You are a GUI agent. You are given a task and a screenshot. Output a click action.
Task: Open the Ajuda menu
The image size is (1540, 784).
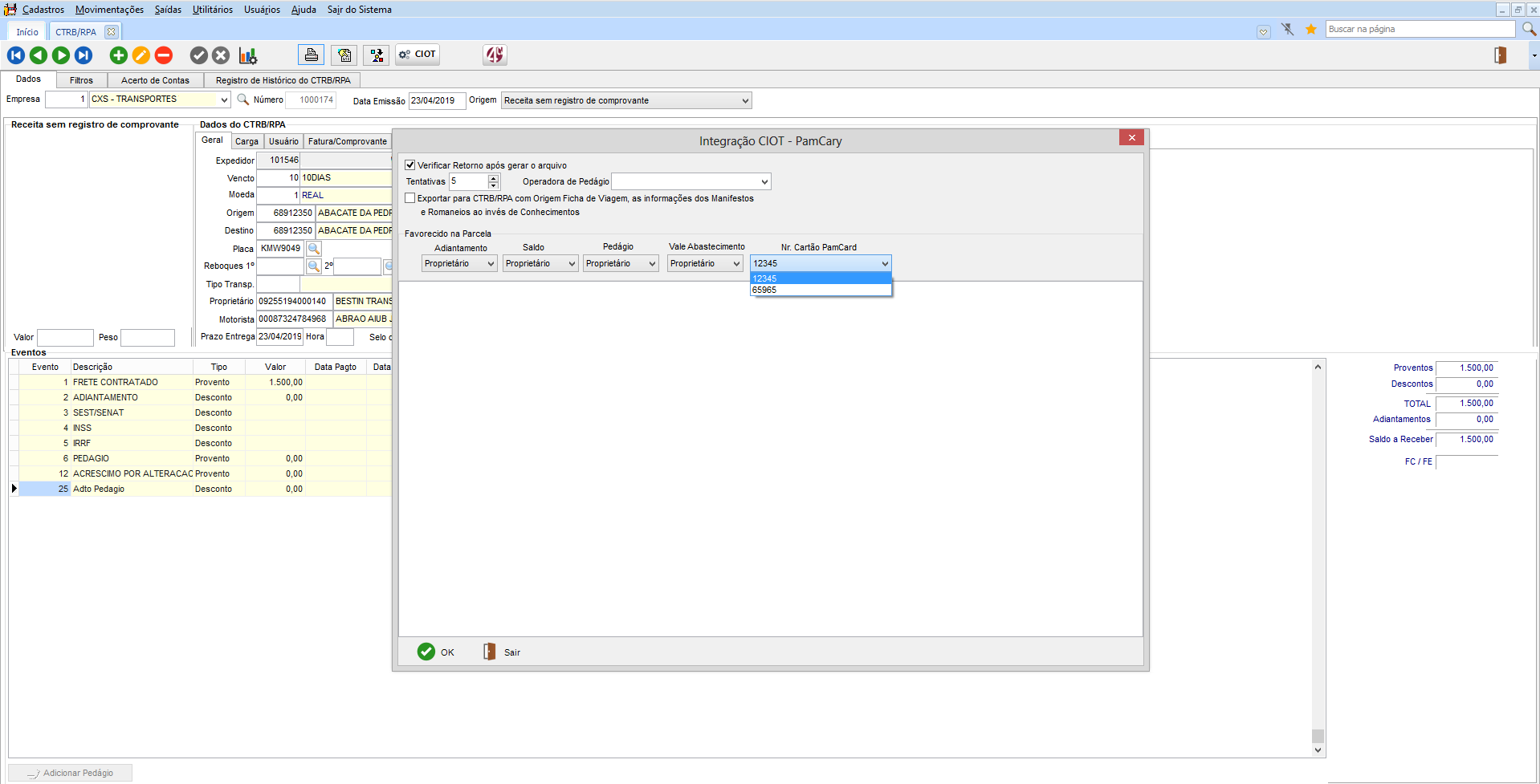click(304, 10)
